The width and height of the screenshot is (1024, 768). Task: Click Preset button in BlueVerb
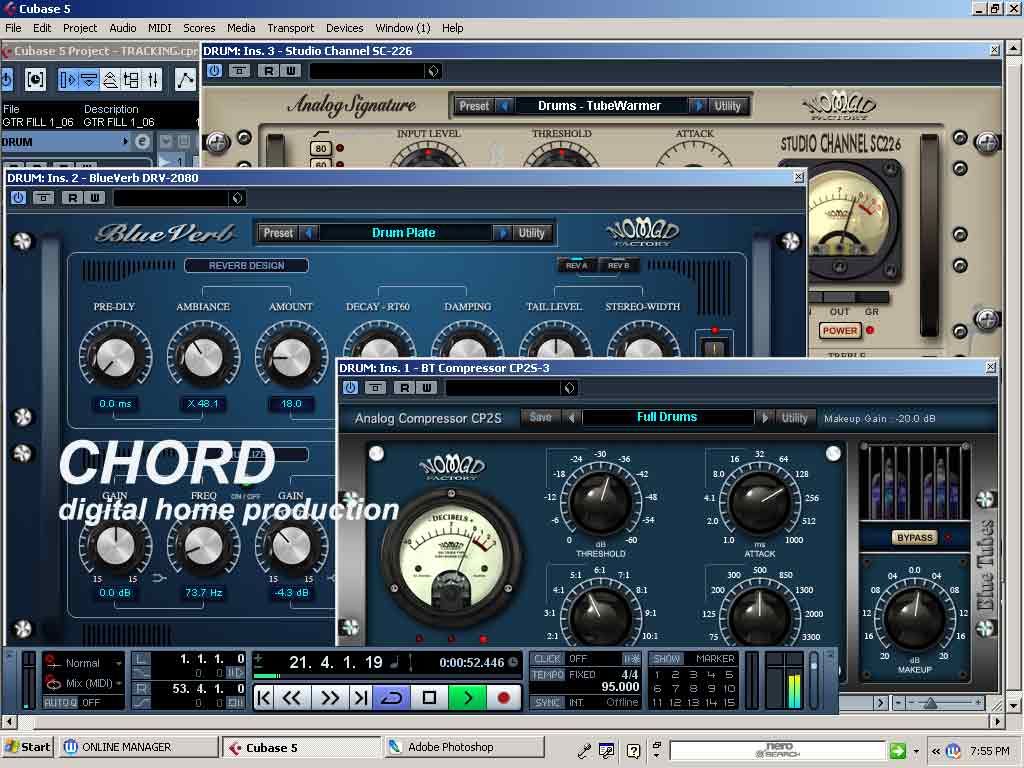278,233
